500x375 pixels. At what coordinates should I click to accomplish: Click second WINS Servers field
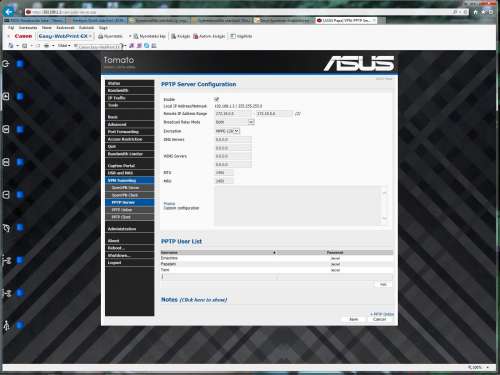coord(233,164)
